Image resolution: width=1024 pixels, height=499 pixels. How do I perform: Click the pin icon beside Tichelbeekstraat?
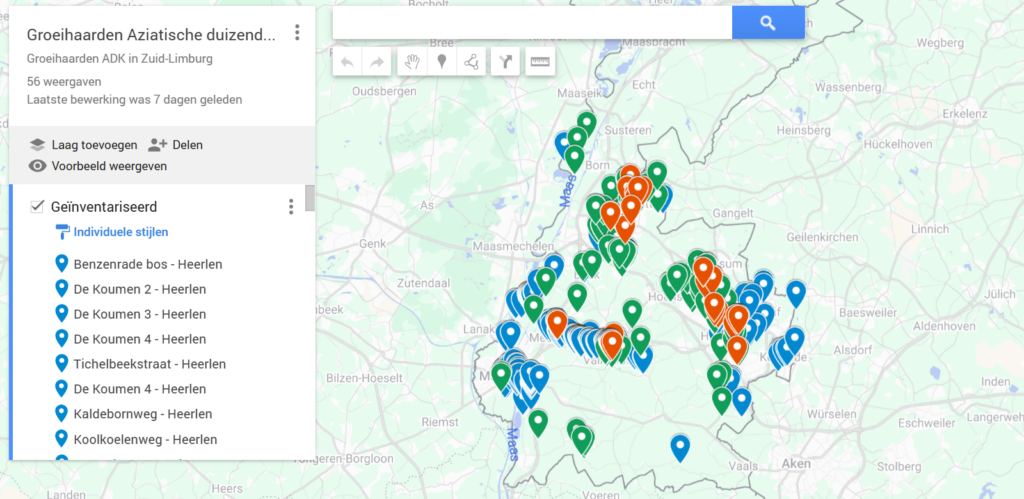[62, 362]
